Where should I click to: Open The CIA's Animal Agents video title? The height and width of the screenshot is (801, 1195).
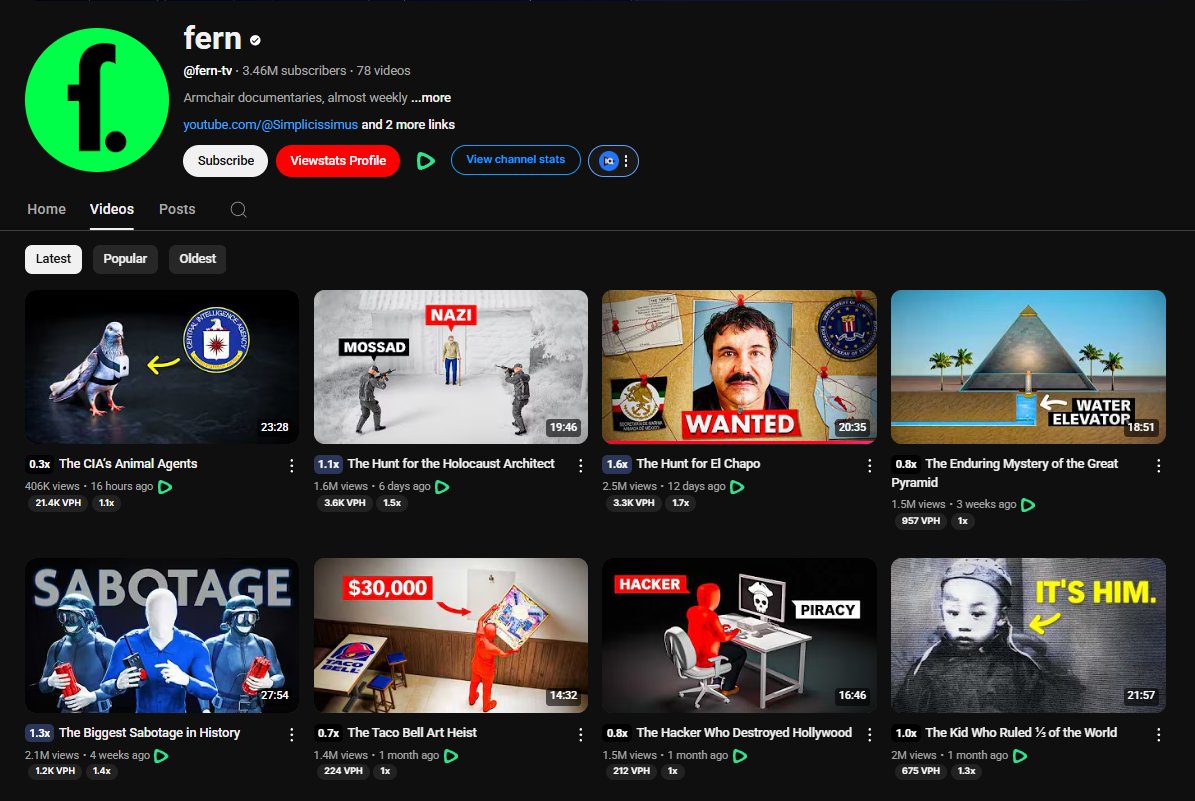(x=128, y=463)
